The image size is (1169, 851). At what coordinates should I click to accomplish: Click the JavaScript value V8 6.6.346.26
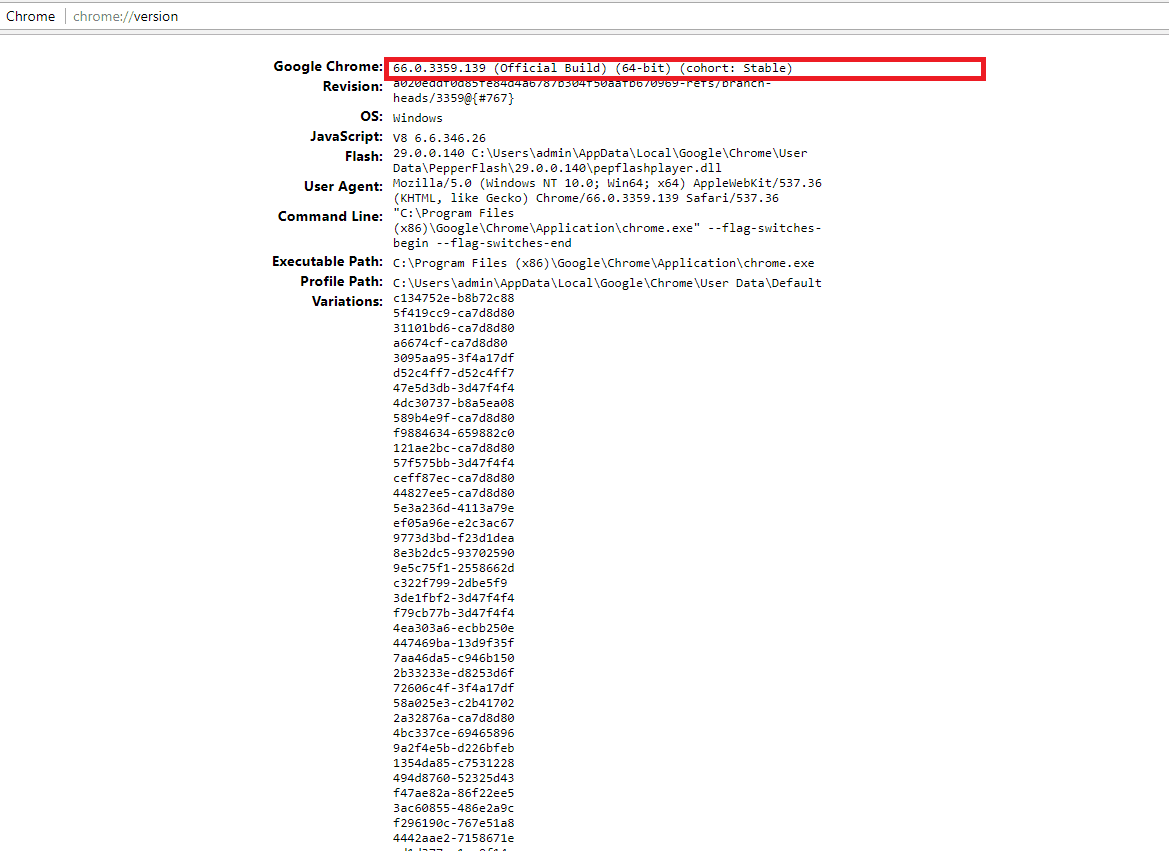pyautogui.click(x=439, y=138)
